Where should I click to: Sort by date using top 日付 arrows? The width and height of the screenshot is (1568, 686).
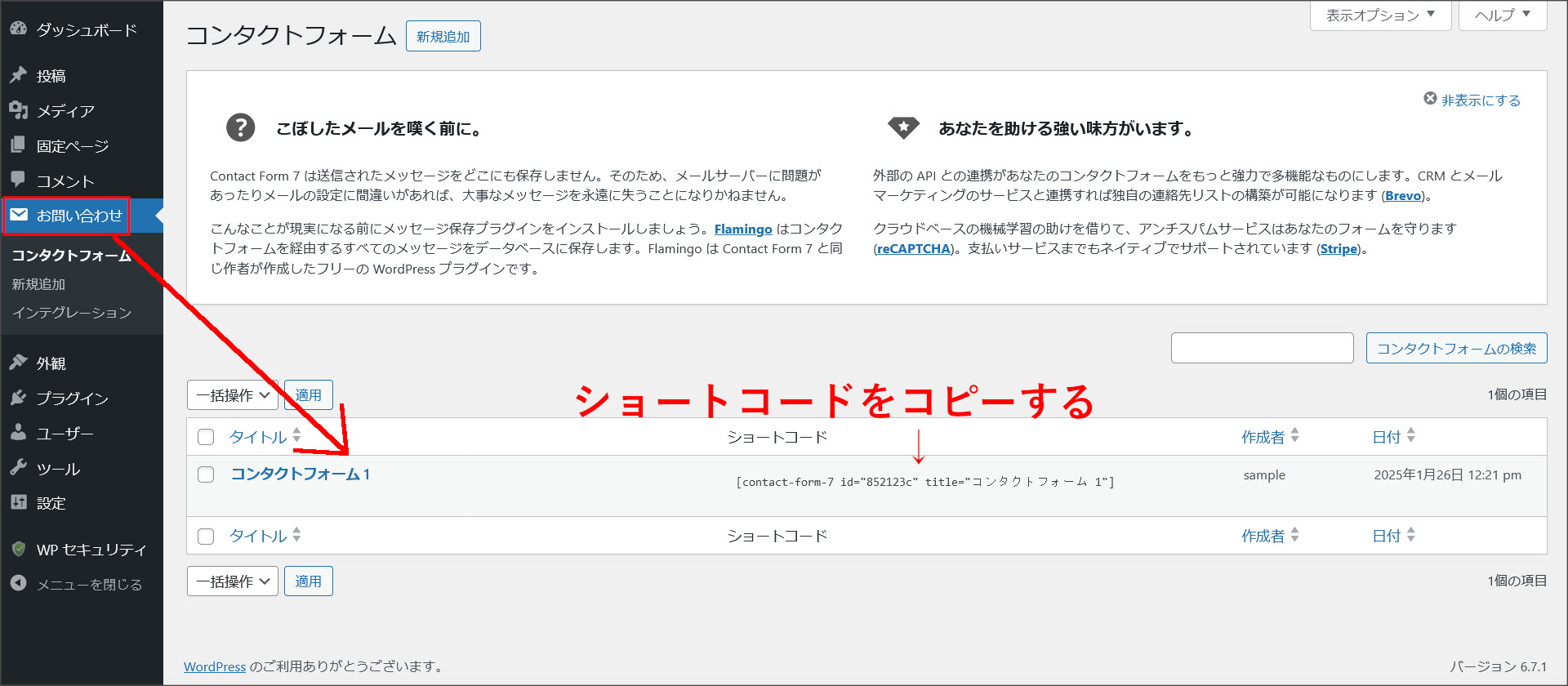pos(1410,436)
